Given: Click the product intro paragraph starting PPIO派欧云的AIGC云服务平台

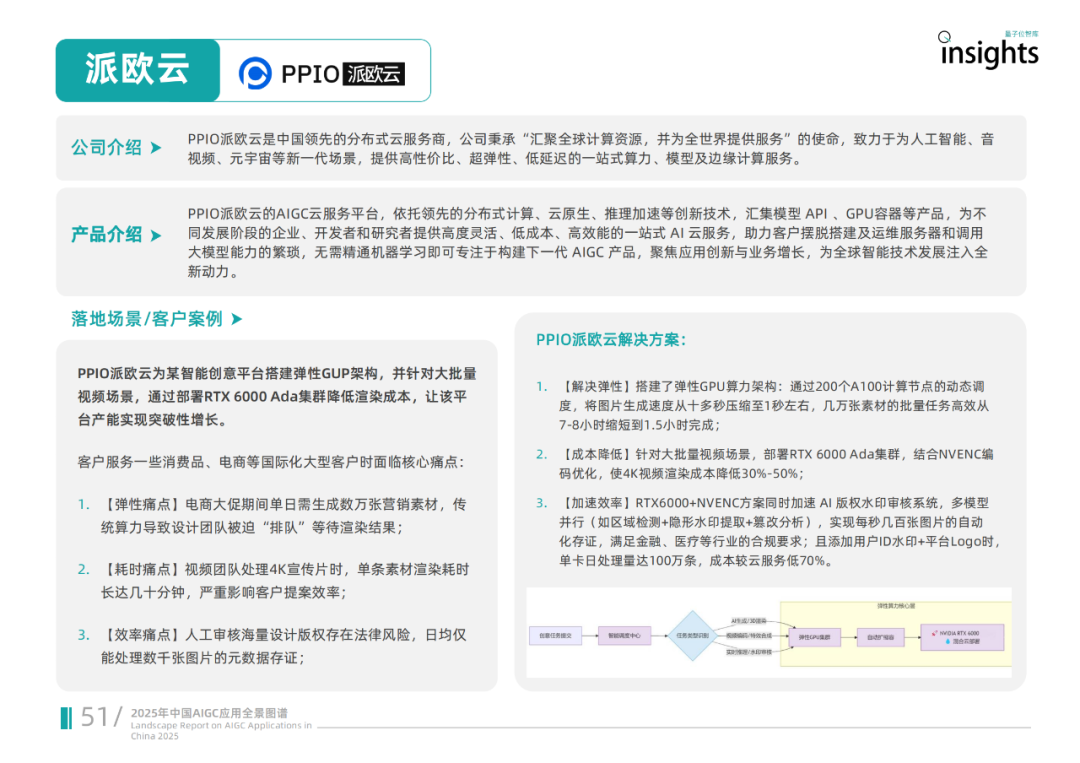Looking at the screenshot, I should click(x=588, y=242).
